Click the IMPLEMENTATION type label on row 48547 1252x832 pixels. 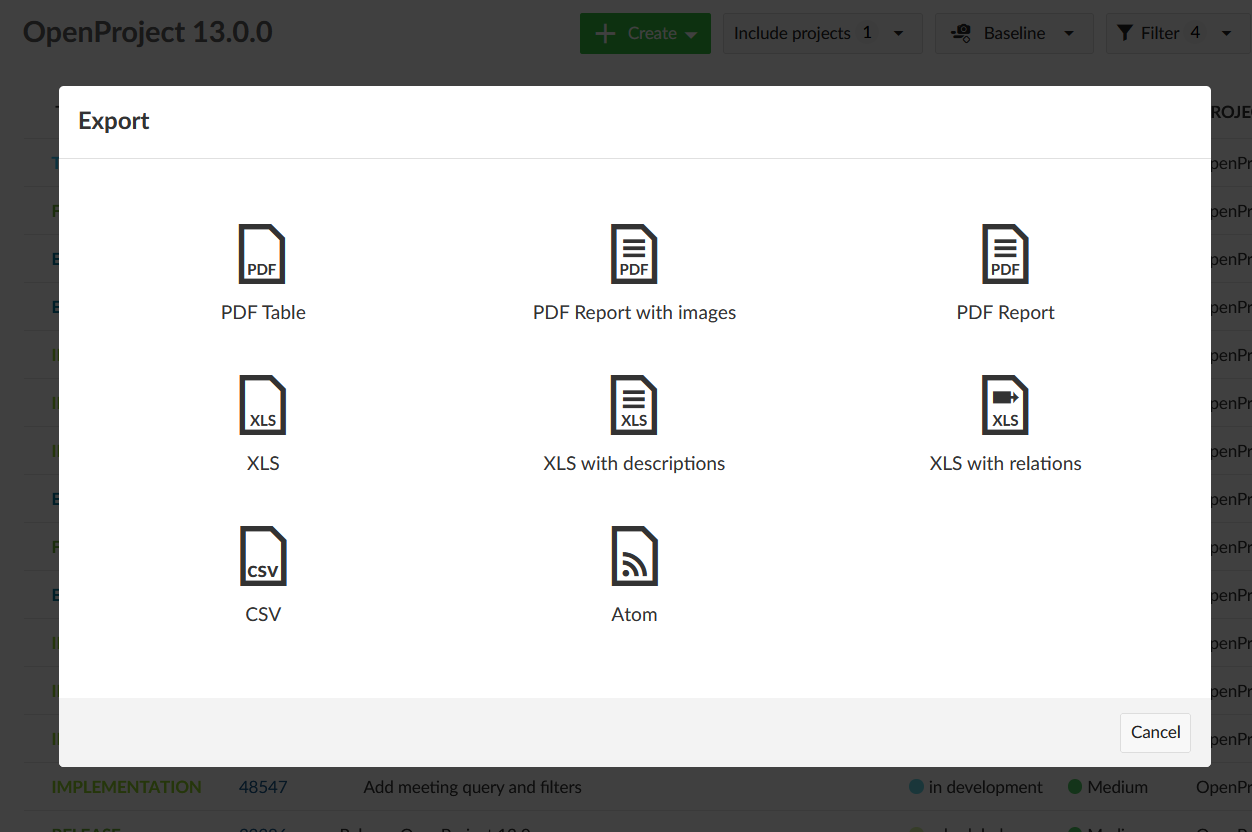[126, 787]
